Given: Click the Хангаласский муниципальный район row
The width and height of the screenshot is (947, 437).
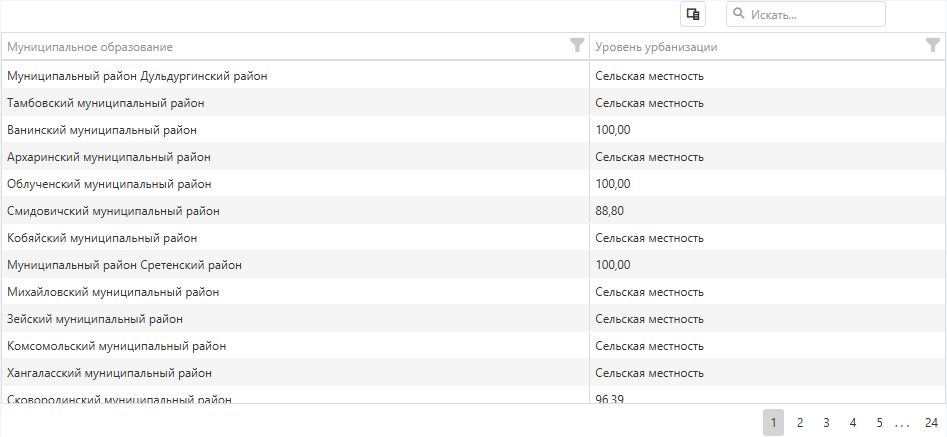Looking at the screenshot, I should tap(109, 373).
